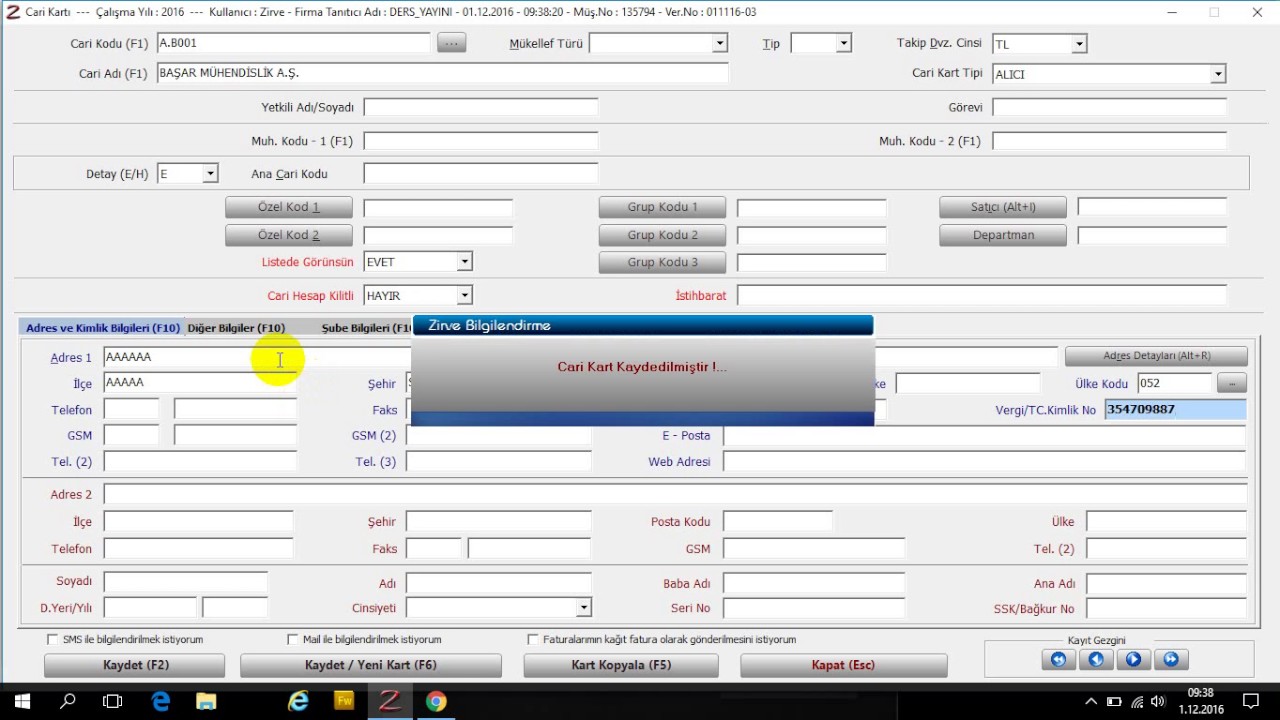Open battery status in tray
Viewport: 1280px width, 720px height.
click(1114, 701)
